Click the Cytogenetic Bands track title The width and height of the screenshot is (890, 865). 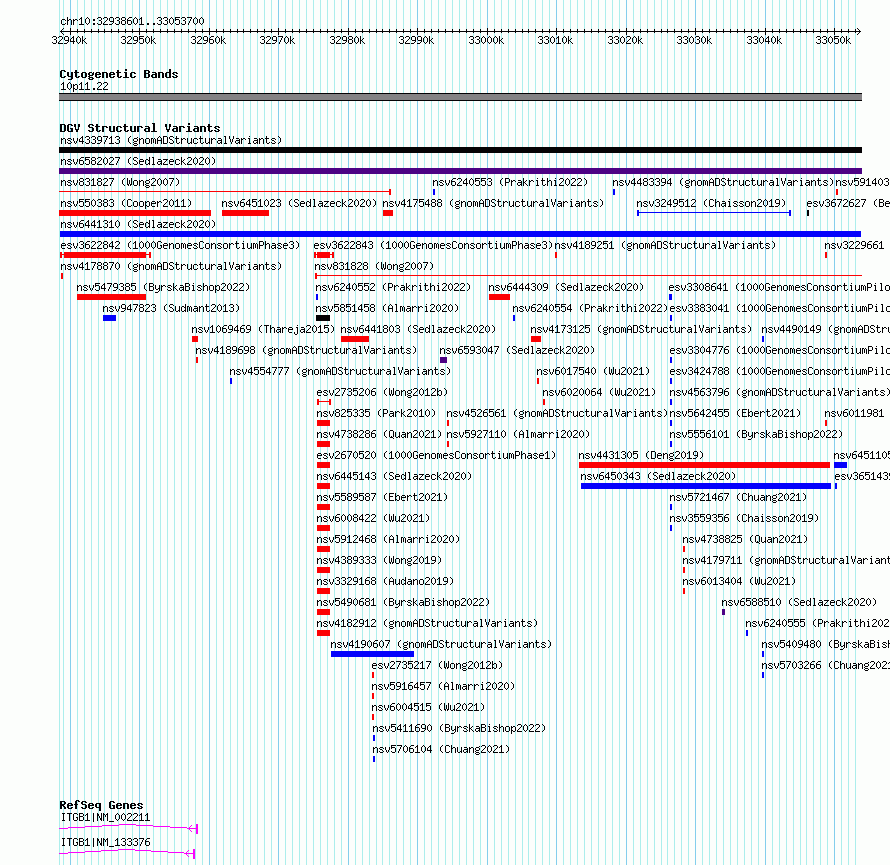point(119,74)
